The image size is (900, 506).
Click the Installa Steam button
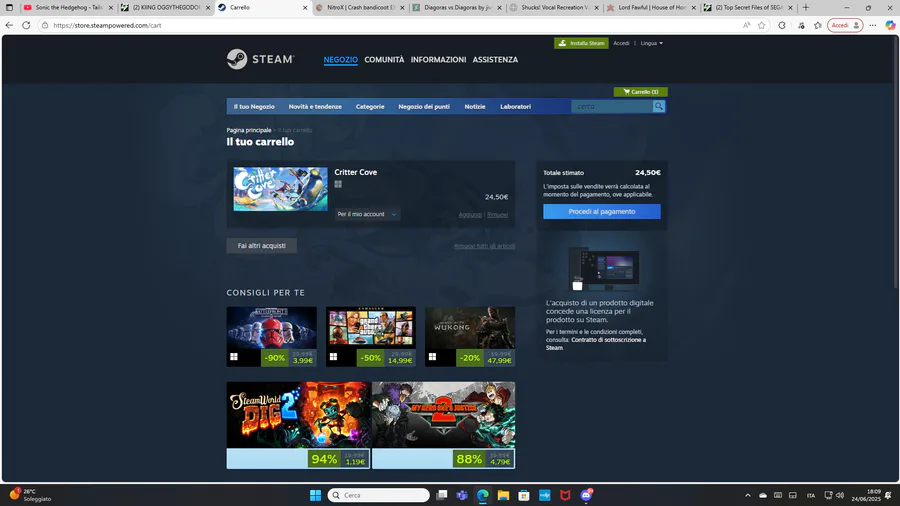581,43
